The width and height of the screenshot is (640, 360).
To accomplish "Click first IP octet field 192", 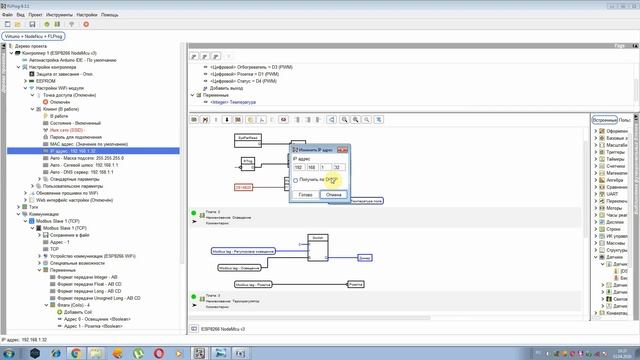I will pos(299,167).
